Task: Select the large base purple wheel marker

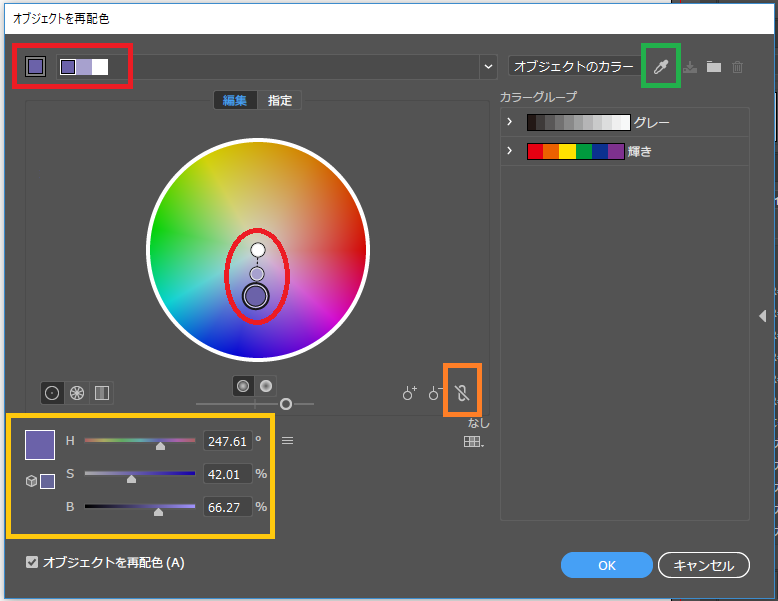Action: tap(256, 297)
